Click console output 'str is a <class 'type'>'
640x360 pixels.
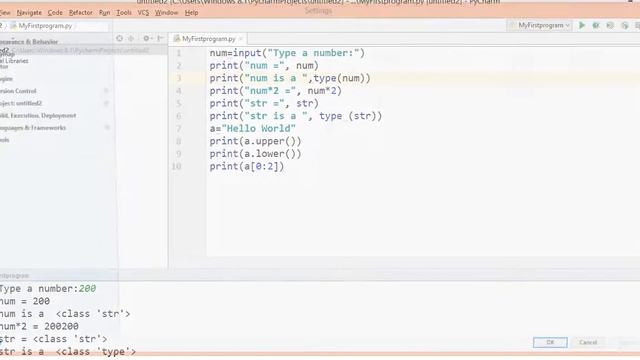(x=68, y=351)
